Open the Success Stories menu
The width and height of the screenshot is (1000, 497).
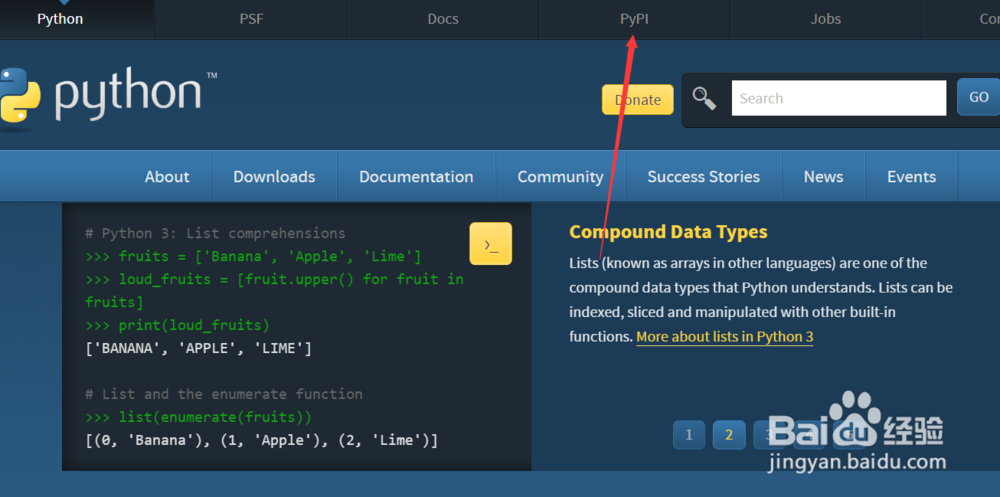point(703,177)
